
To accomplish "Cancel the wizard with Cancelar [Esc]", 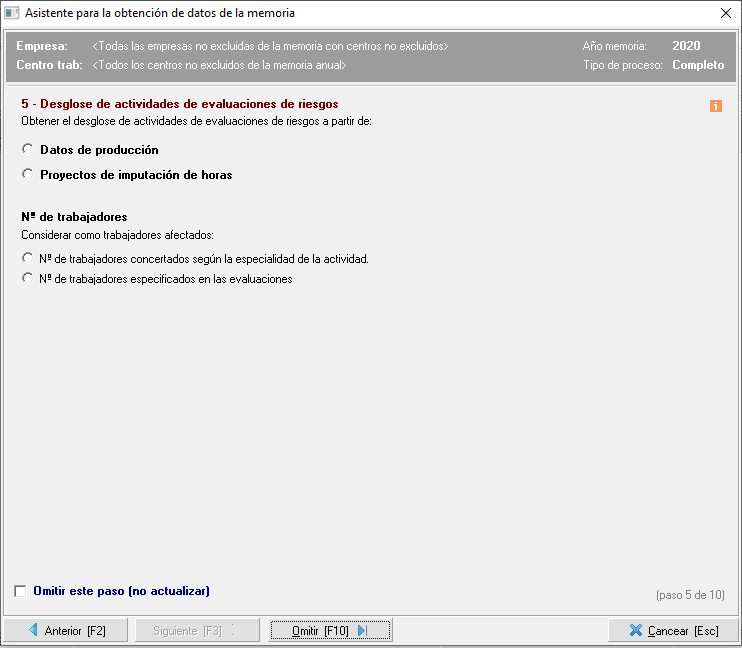I will tap(674, 631).
